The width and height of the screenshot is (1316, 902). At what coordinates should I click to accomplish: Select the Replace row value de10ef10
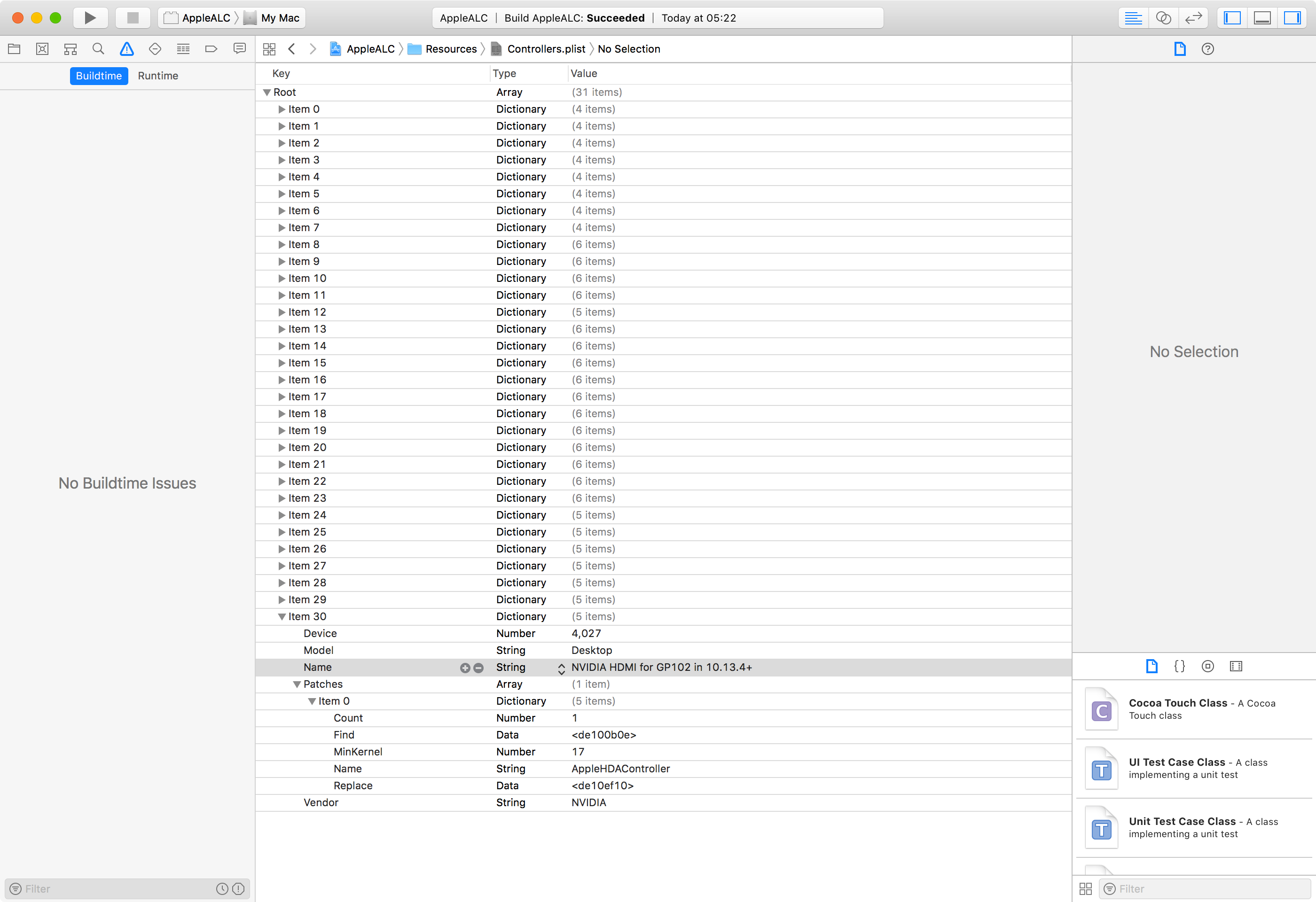tap(603, 786)
